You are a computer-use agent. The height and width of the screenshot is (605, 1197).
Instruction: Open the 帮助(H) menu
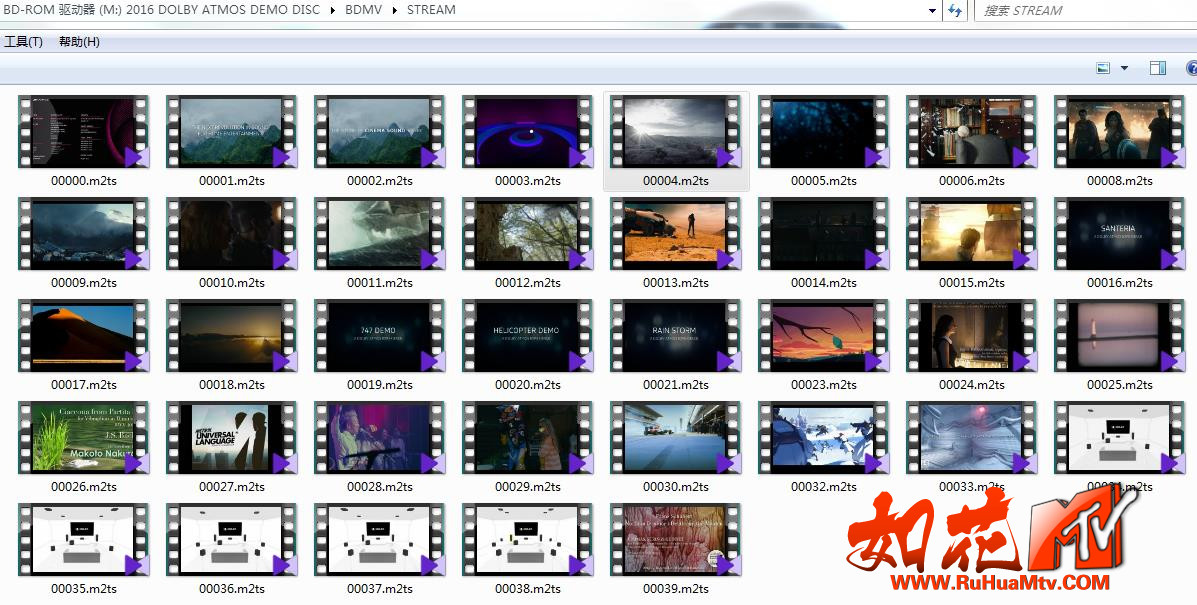(x=79, y=42)
